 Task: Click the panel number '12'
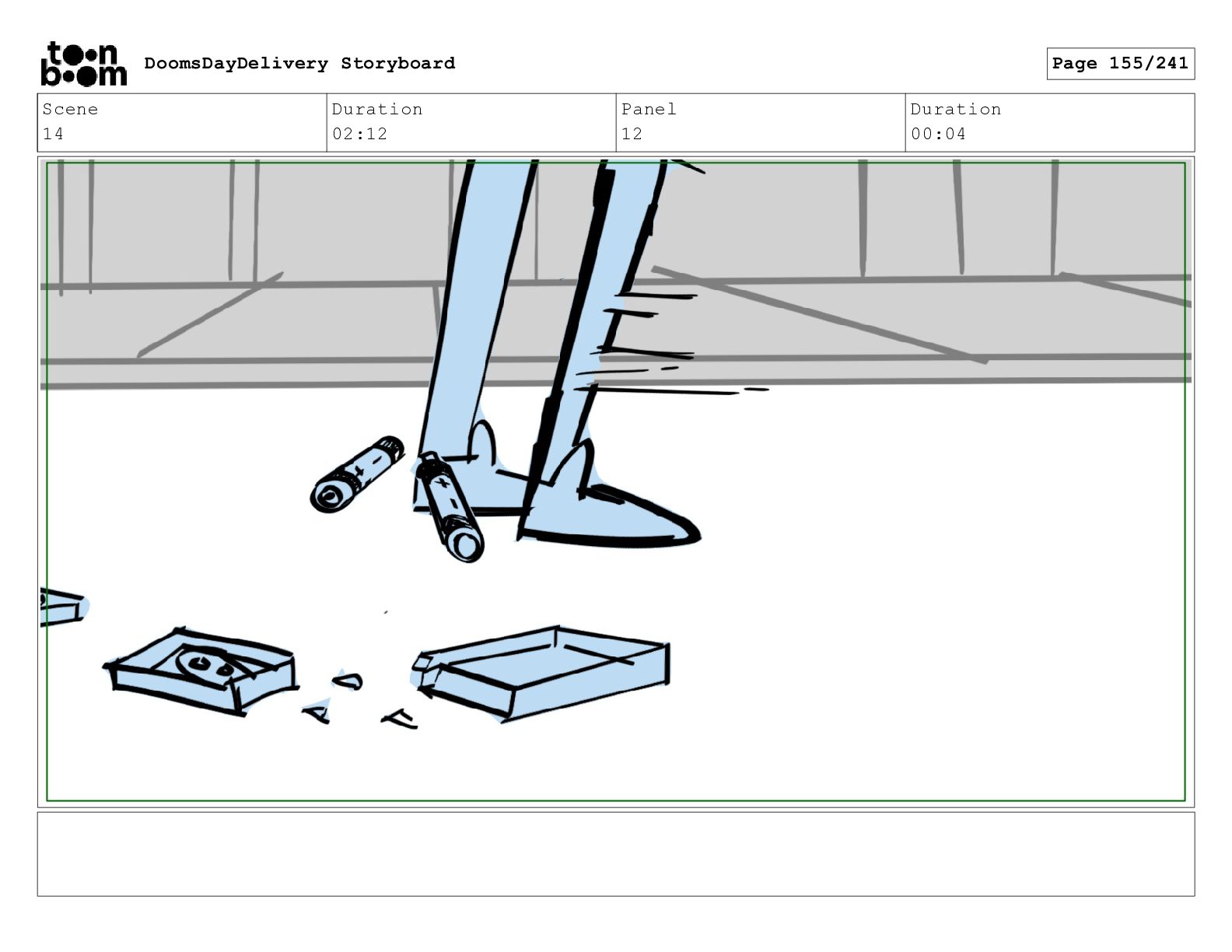click(x=632, y=134)
